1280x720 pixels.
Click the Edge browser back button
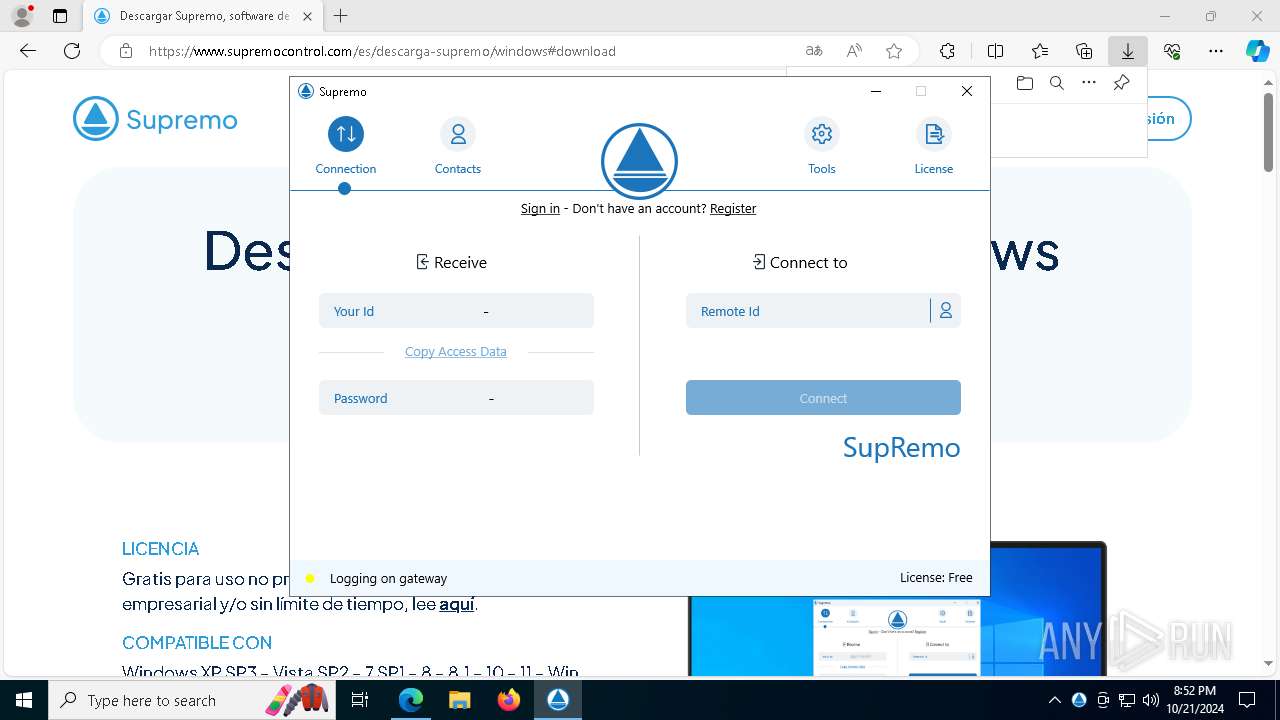coord(28,51)
